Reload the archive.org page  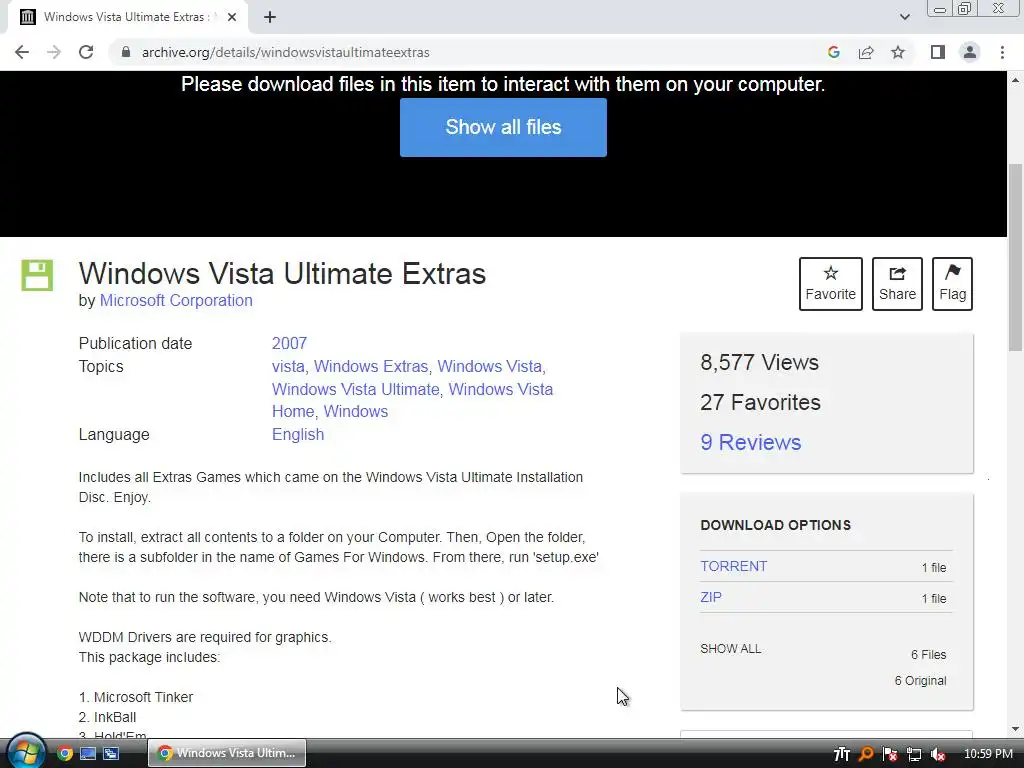point(86,52)
